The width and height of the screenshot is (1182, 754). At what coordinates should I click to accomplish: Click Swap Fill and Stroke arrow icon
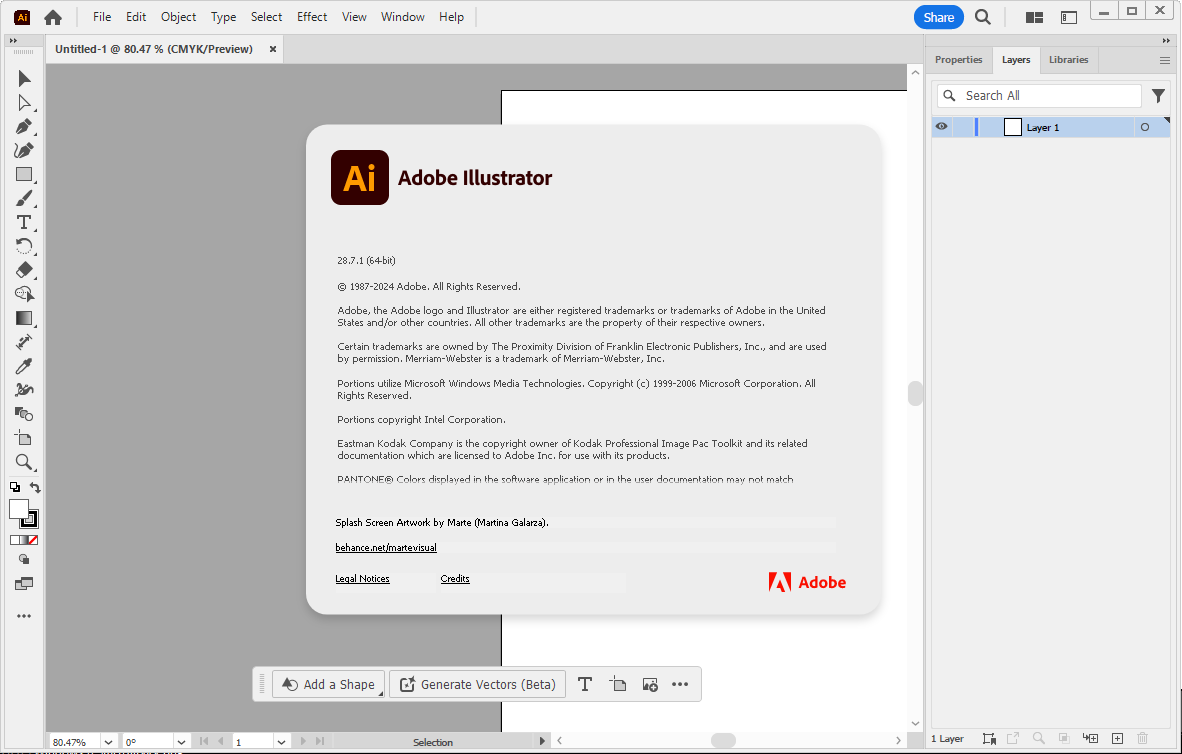pyautogui.click(x=35, y=487)
